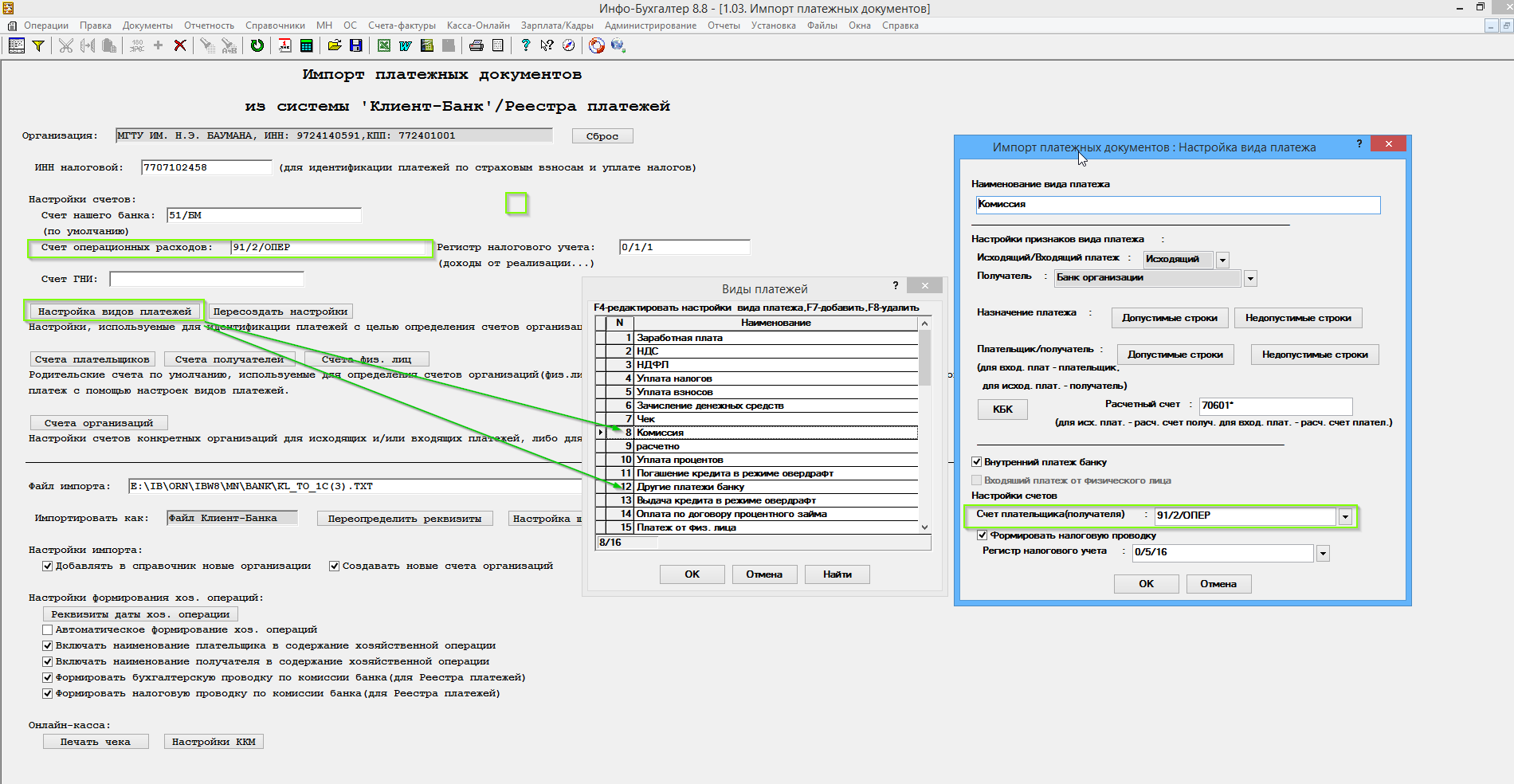The width and height of the screenshot is (1514, 784).
Task: Click the printer icon in toolbar
Action: coord(477,45)
